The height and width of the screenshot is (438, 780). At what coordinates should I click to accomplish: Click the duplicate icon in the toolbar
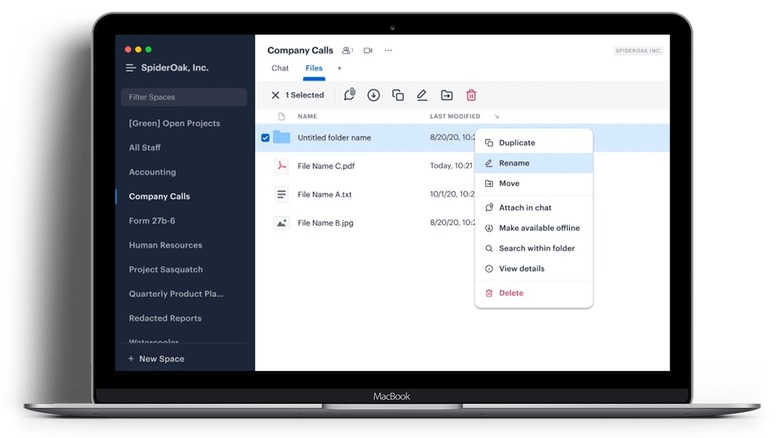(x=398, y=95)
